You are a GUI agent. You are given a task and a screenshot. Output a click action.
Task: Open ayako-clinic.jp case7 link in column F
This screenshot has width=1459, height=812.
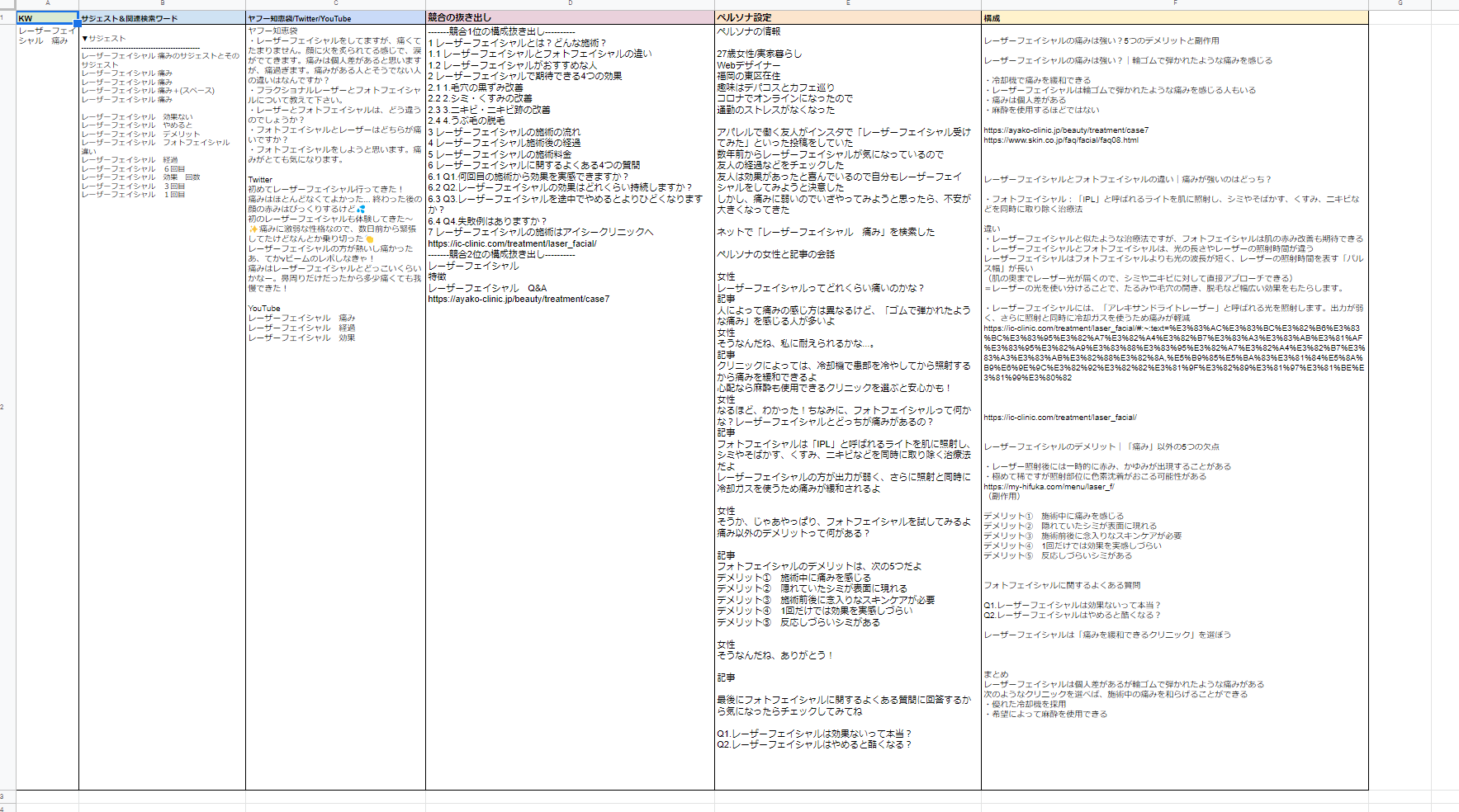(x=1066, y=130)
